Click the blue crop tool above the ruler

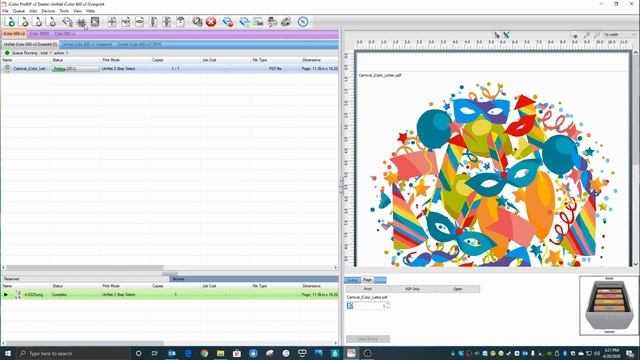point(506,35)
